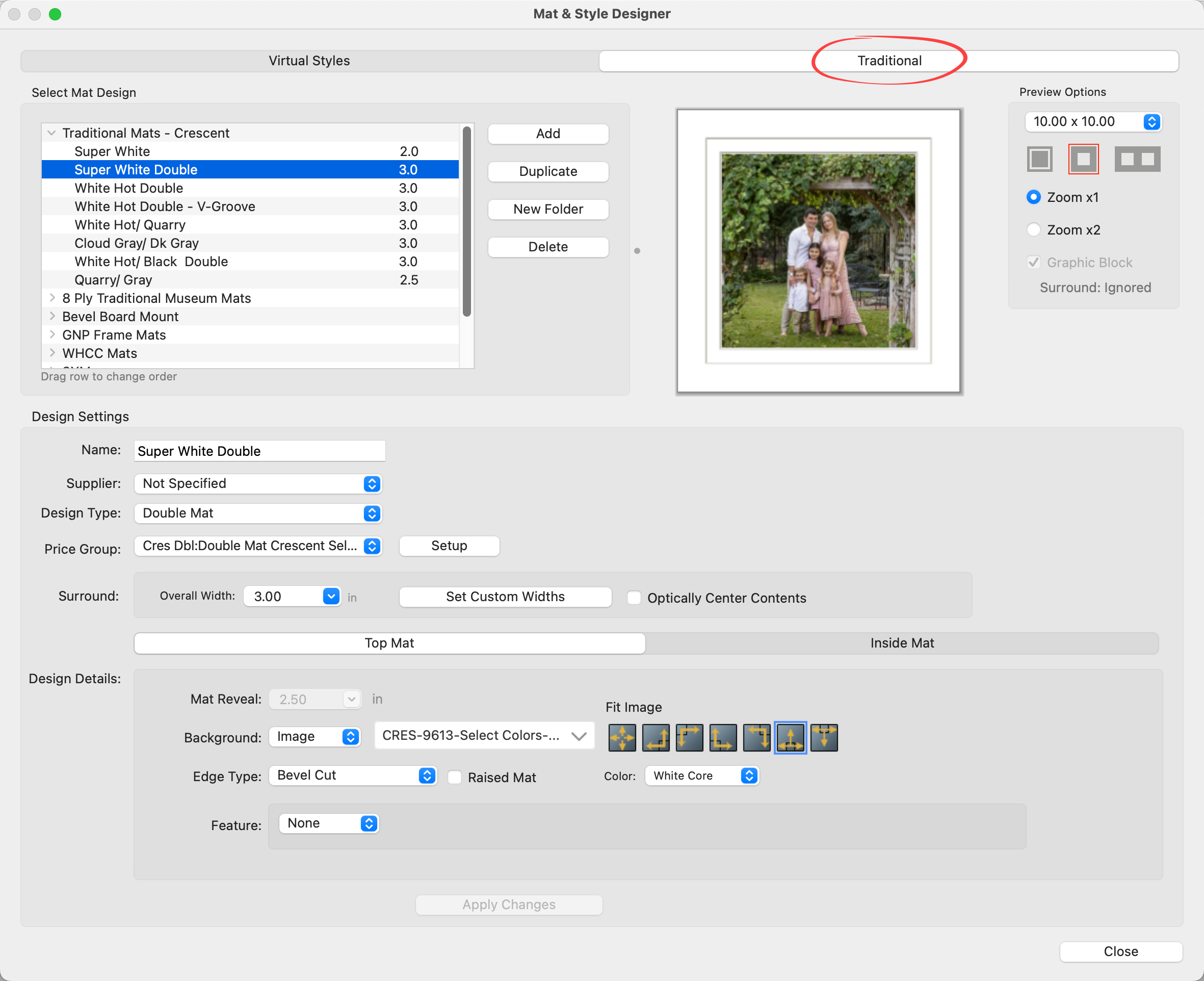Click the fifth Fit Image icon, top-right corner

click(756, 737)
